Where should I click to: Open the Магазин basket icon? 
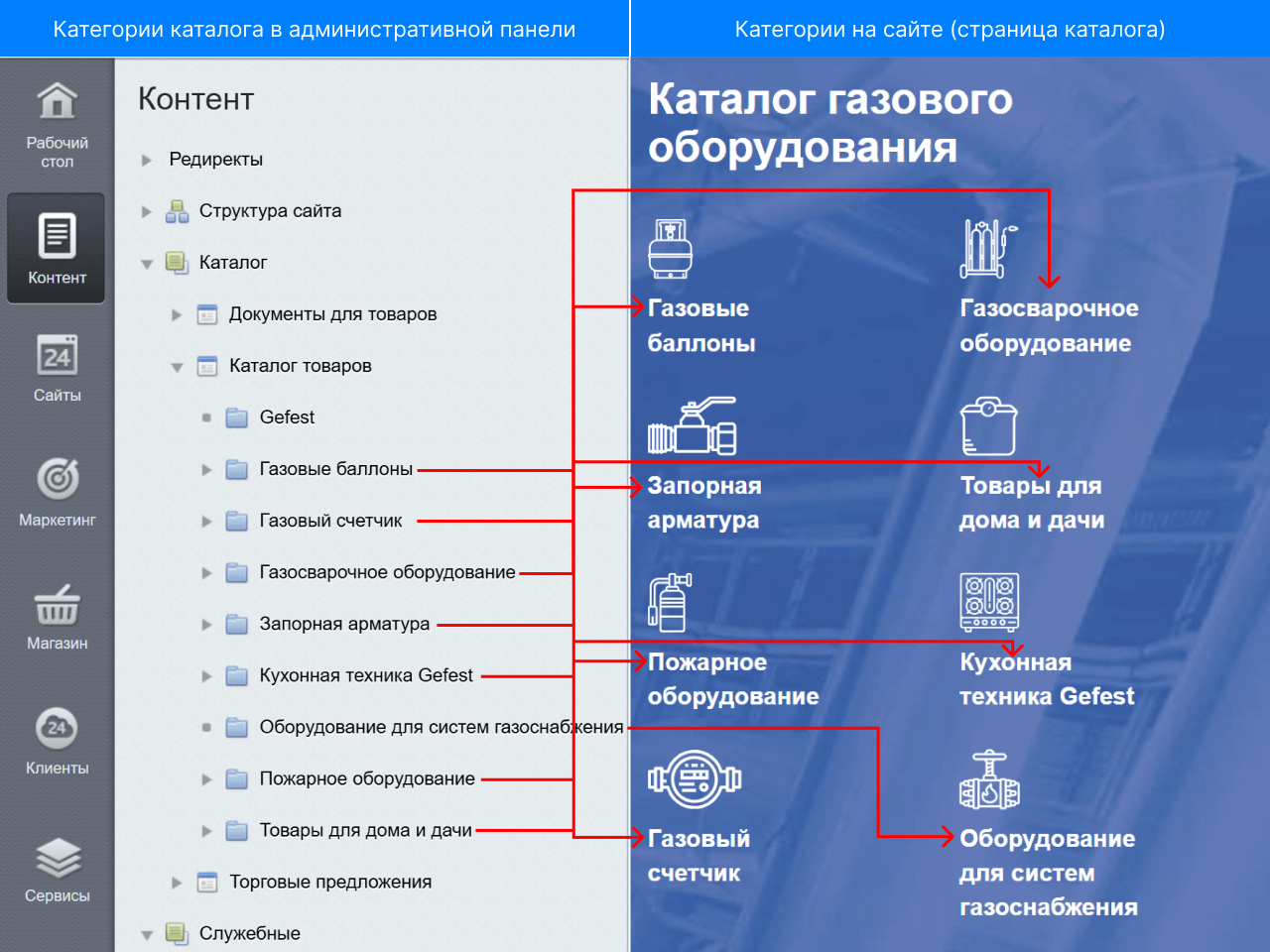click(x=57, y=604)
